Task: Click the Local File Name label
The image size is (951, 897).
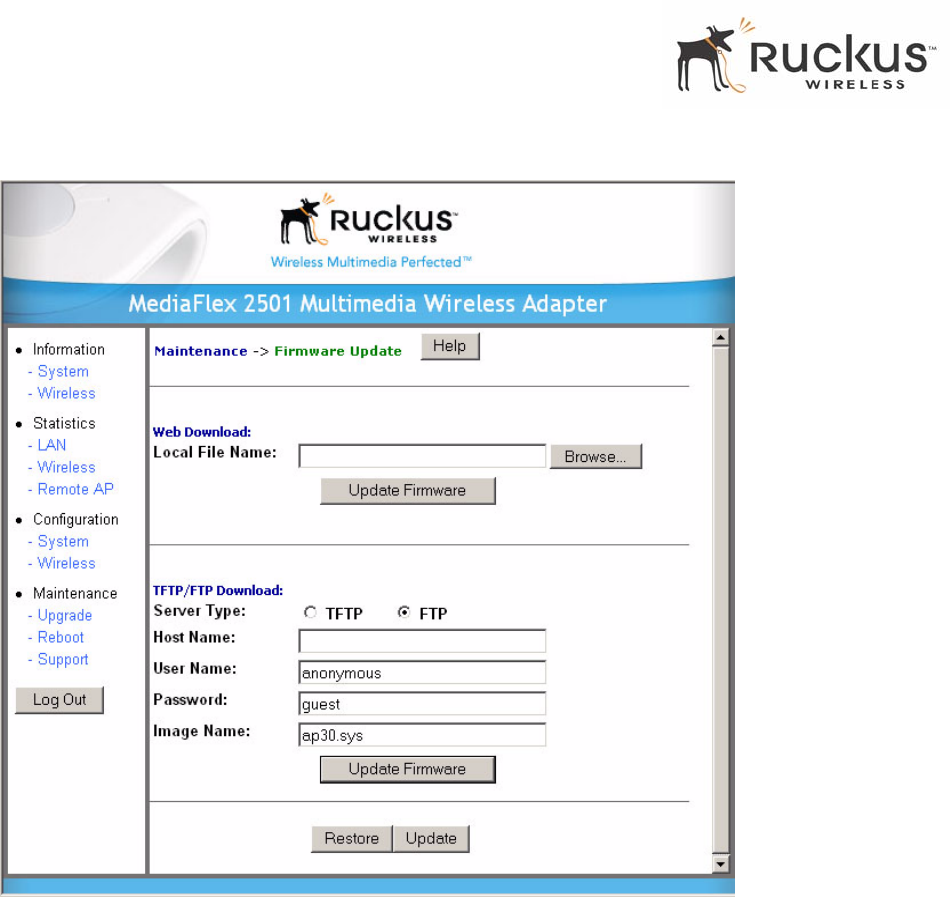Action: tap(215, 452)
